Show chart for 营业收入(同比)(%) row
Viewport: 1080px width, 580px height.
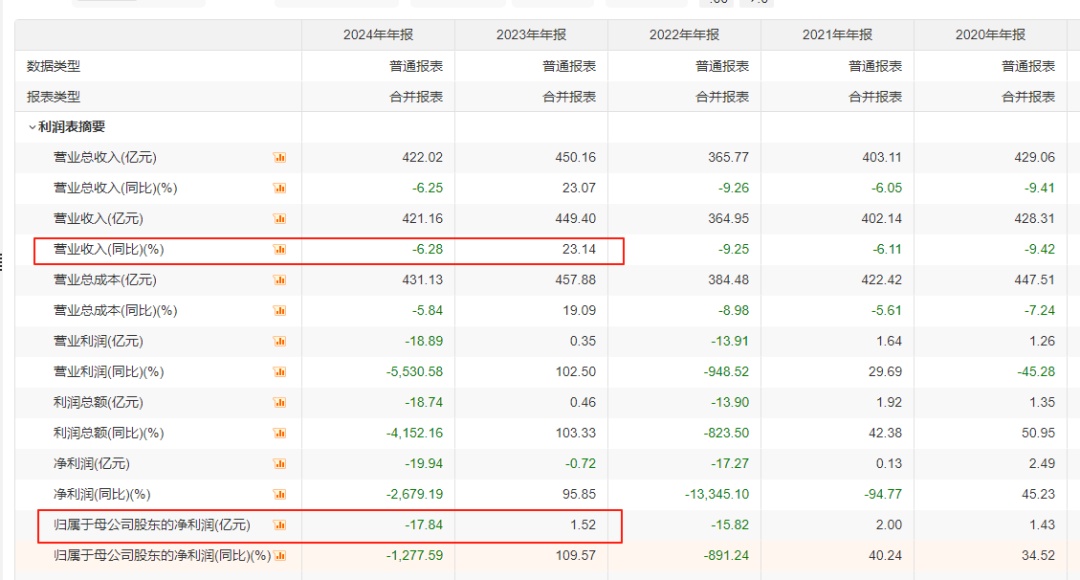coord(280,249)
